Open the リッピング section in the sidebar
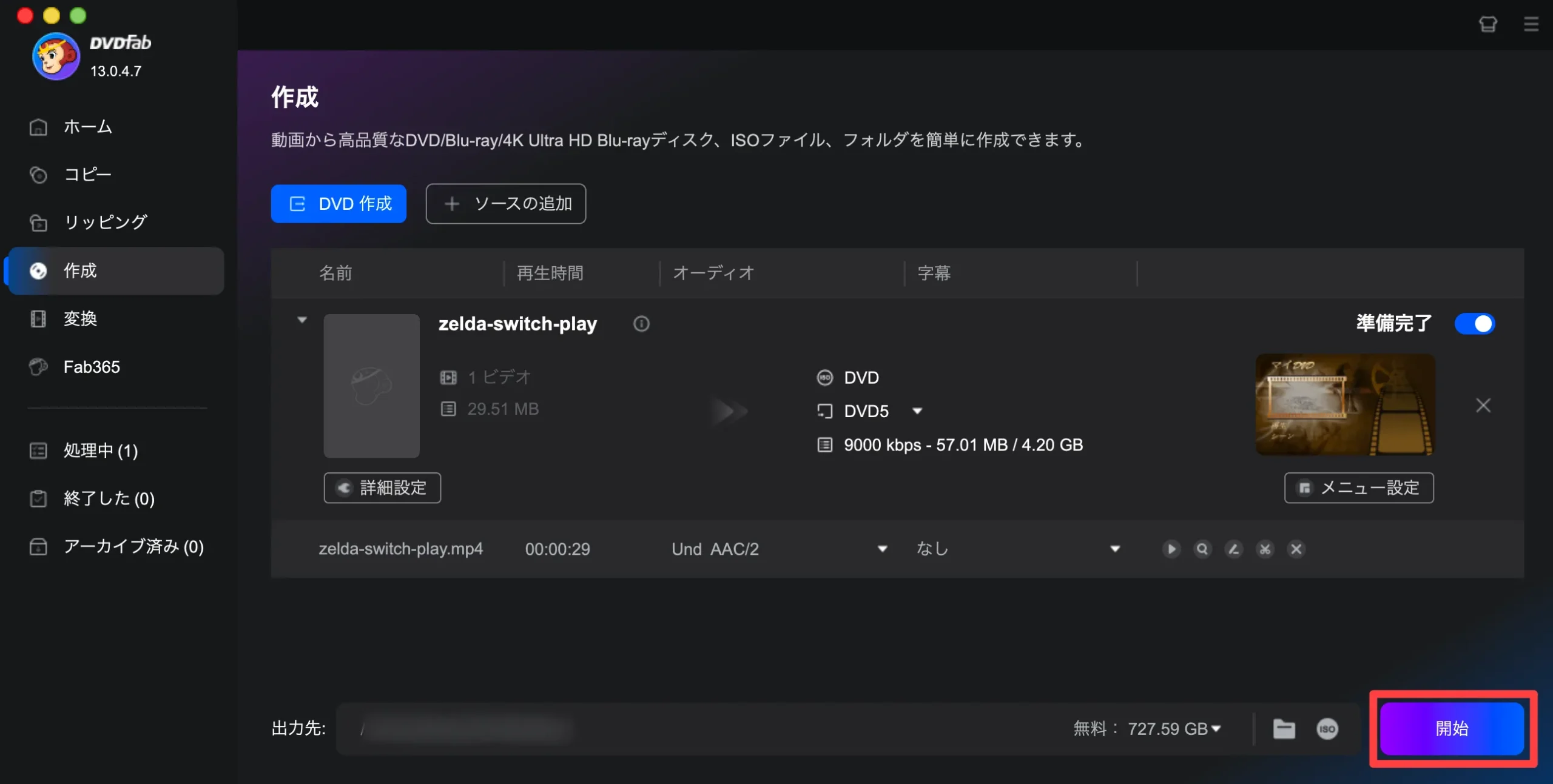Screen dimensions: 1553x784 (x=106, y=223)
